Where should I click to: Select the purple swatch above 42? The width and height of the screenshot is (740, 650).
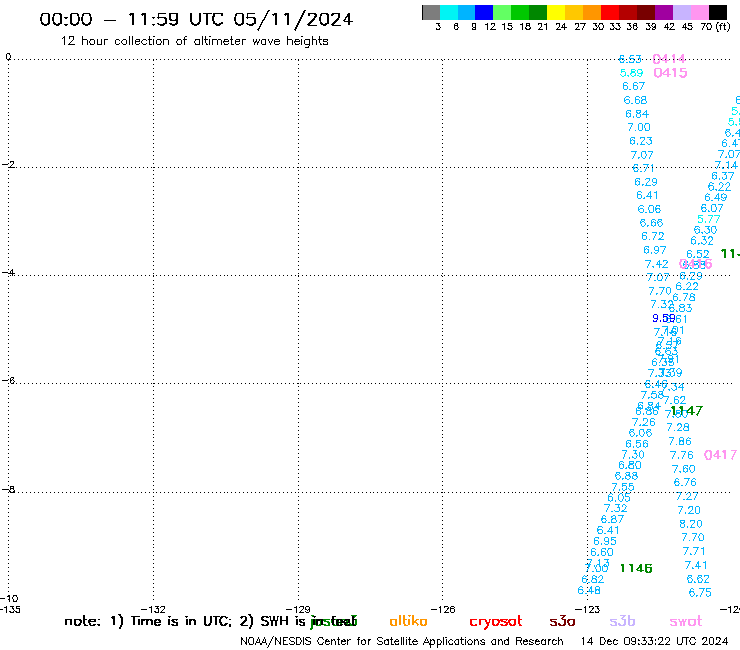[x=664, y=12]
